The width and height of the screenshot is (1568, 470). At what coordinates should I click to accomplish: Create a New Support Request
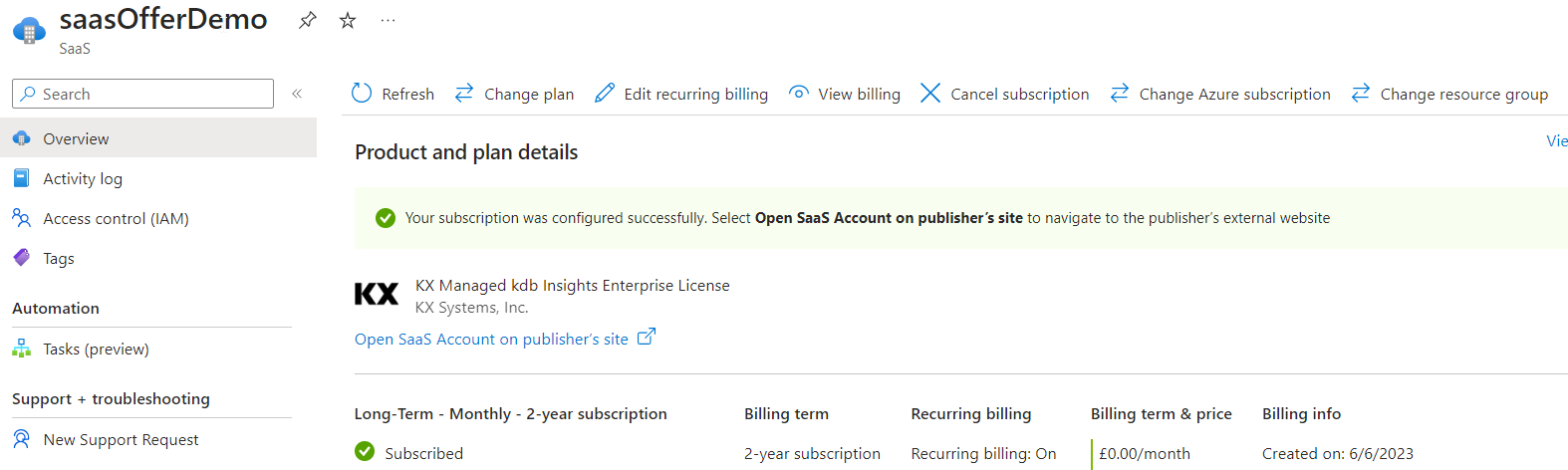pyautogui.click(x=121, y=439)
